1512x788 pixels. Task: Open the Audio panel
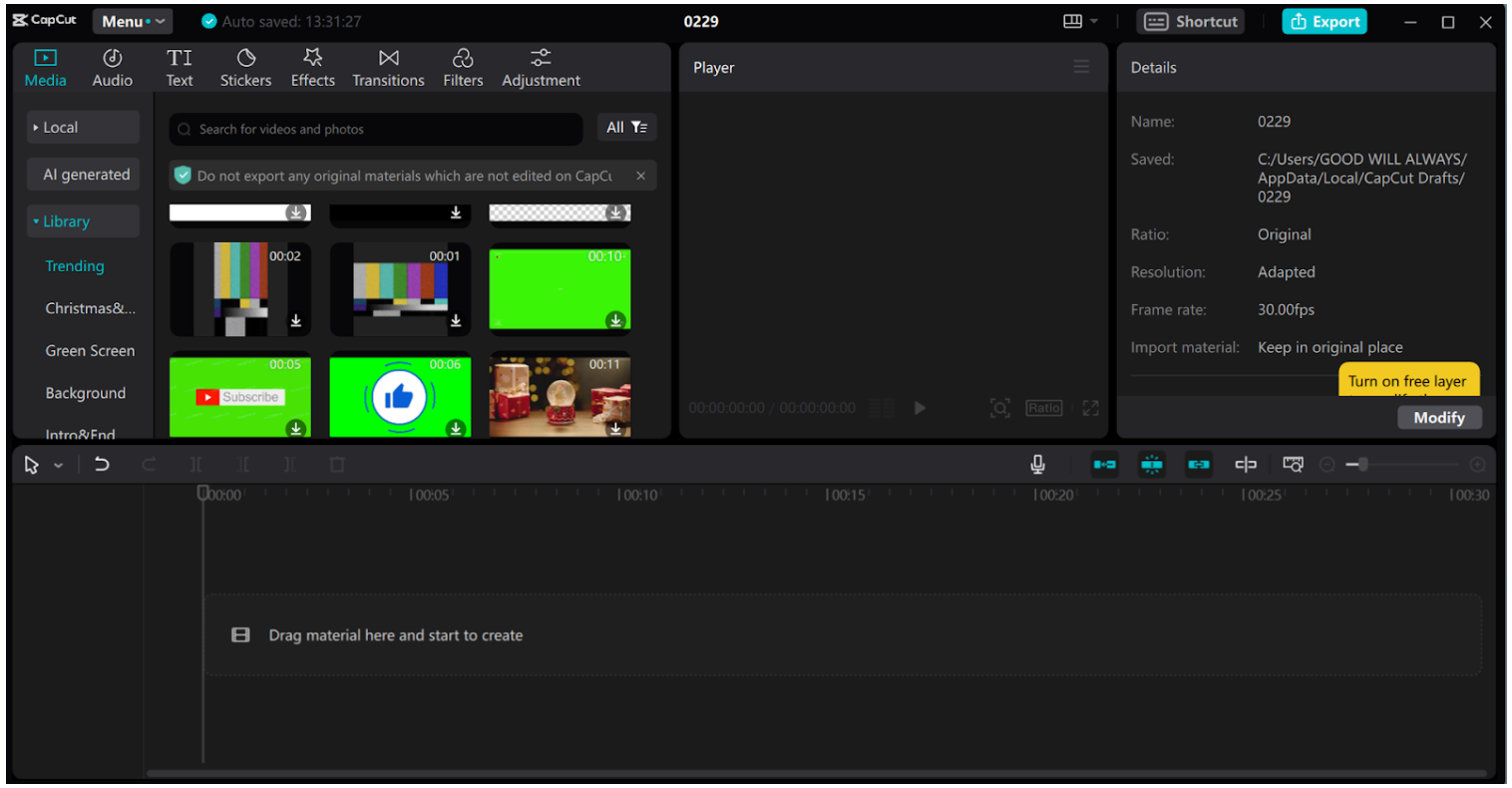coord(112,67)
